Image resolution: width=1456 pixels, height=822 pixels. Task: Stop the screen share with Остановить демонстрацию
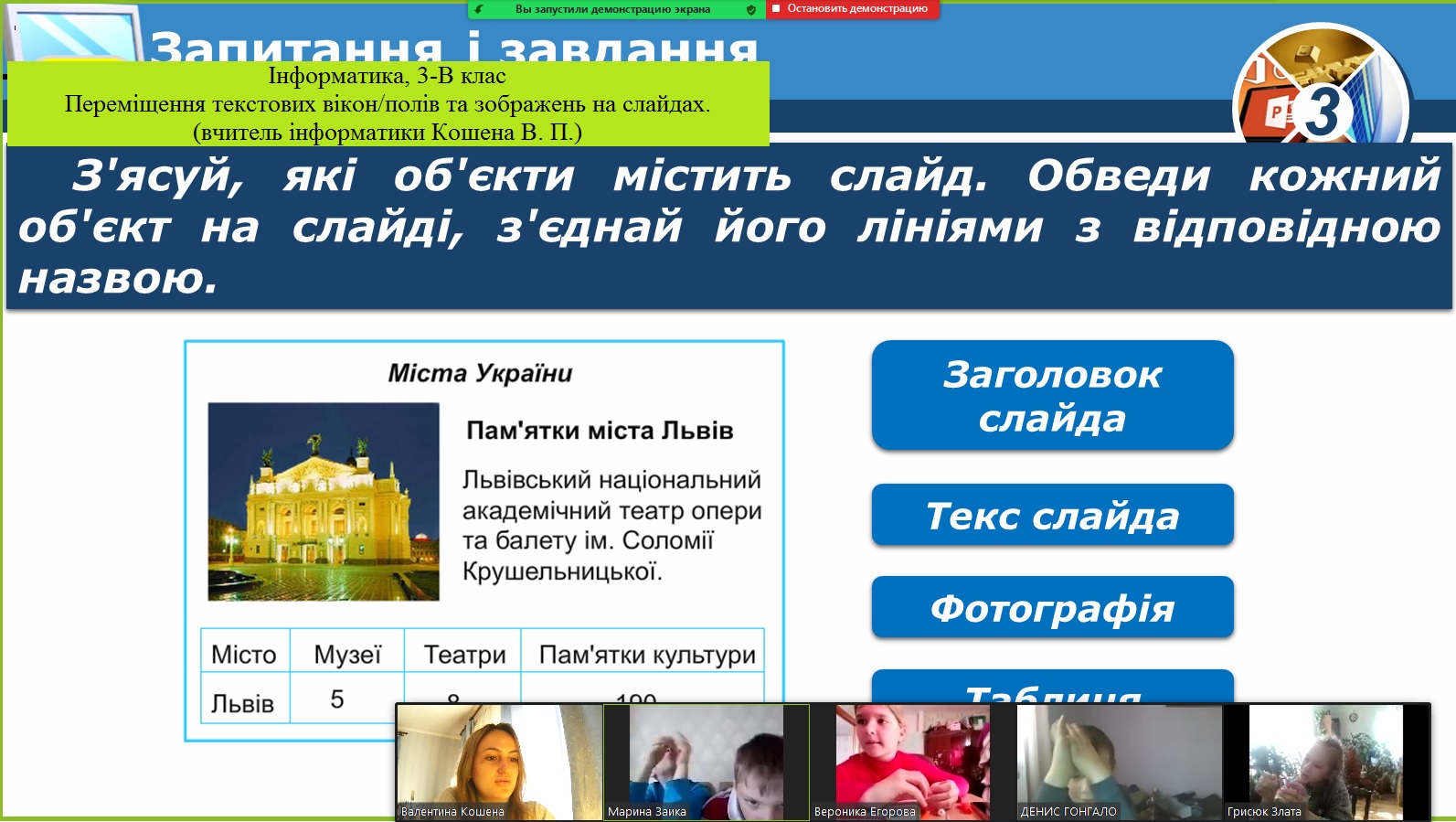point(856,9)
